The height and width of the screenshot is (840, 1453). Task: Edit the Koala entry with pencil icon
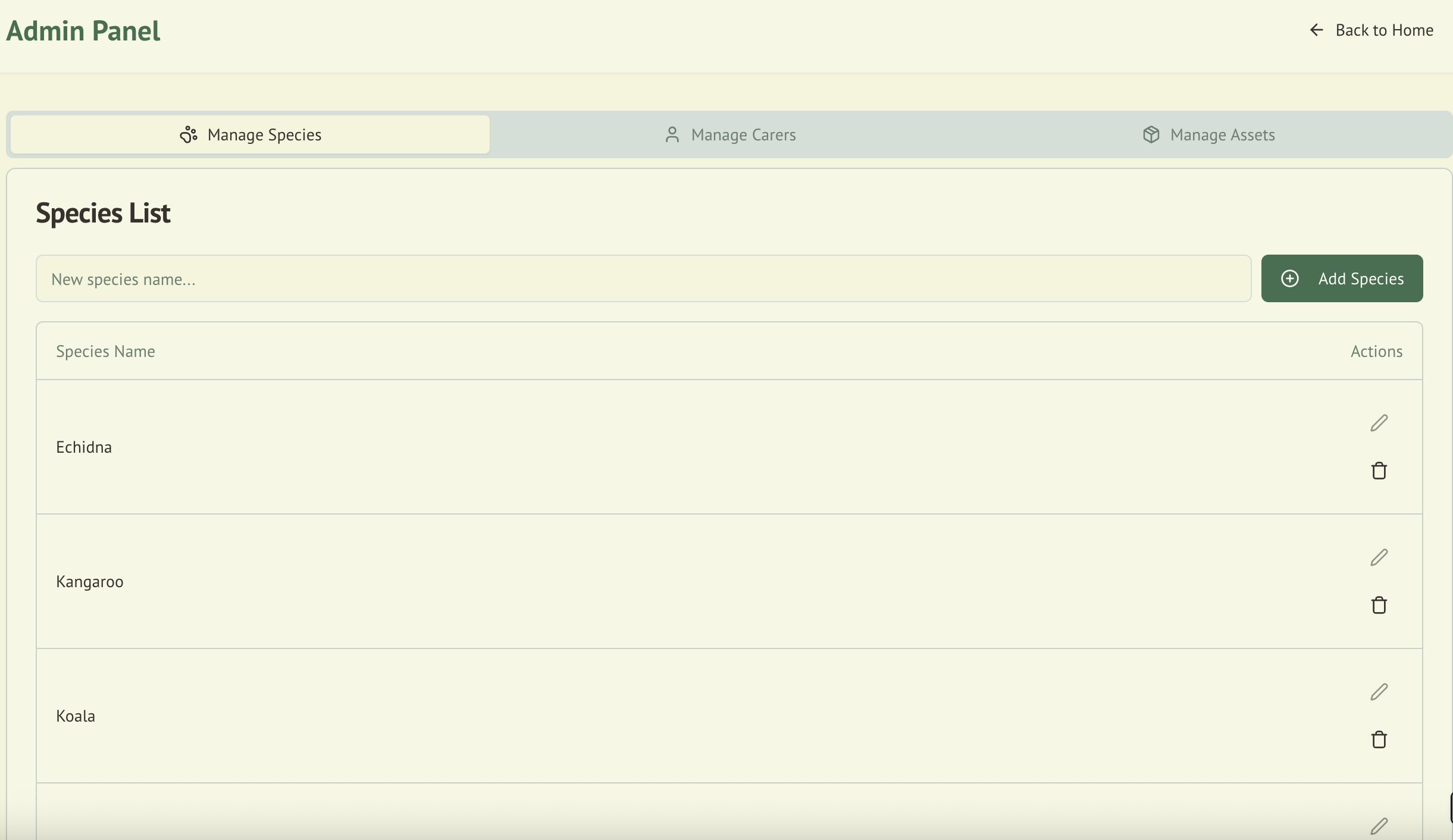tap(1379, 692)
